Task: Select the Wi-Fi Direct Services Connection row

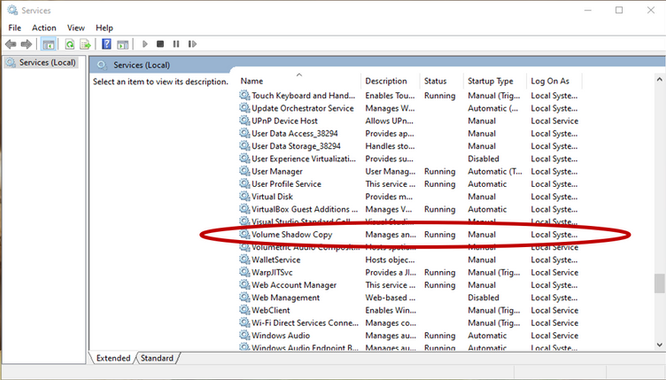Action: (409, 323)
